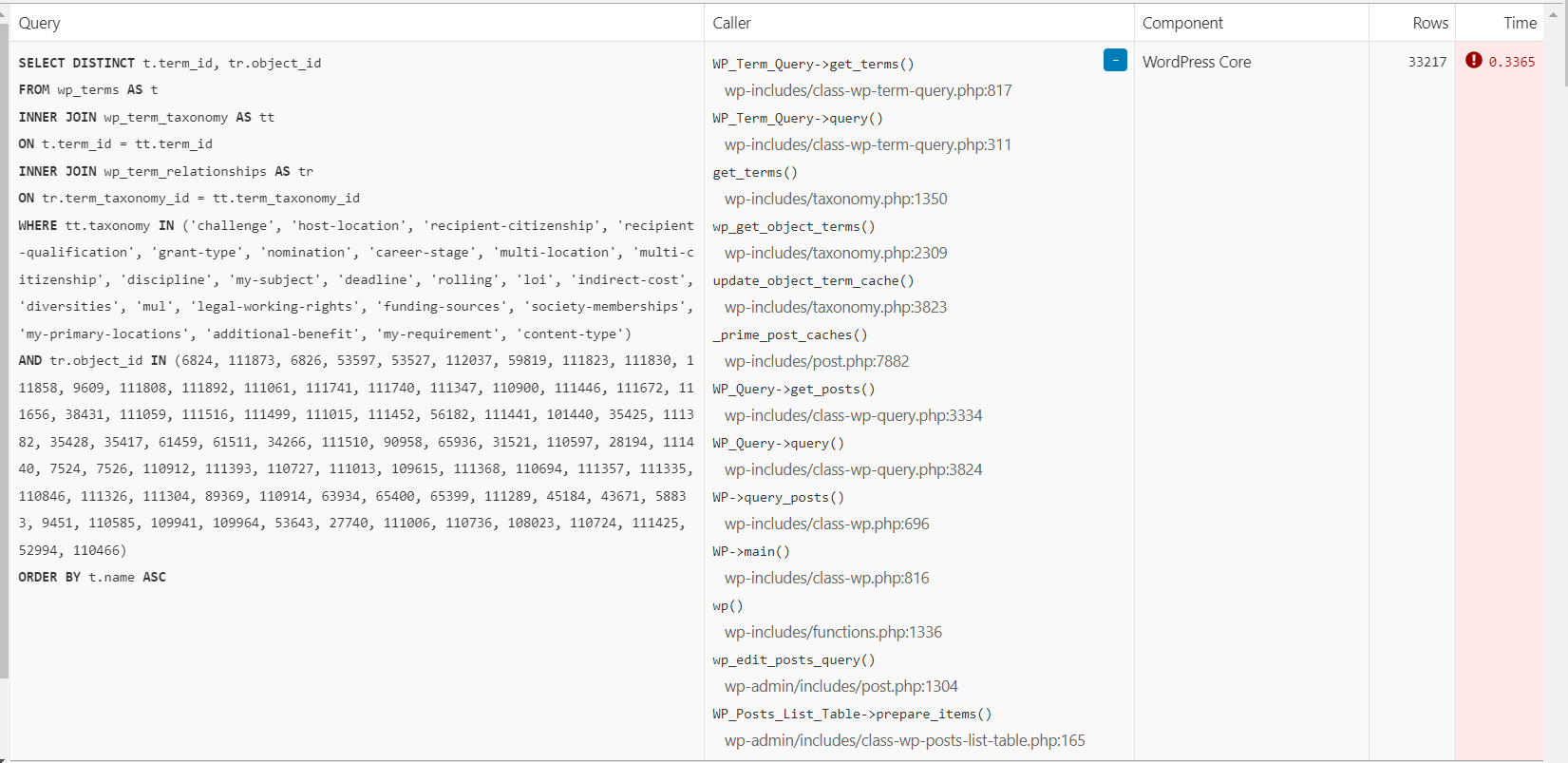The image size is (1568, 763).
Task: Sort by the Query column header
Action: [x=39, y=23]
